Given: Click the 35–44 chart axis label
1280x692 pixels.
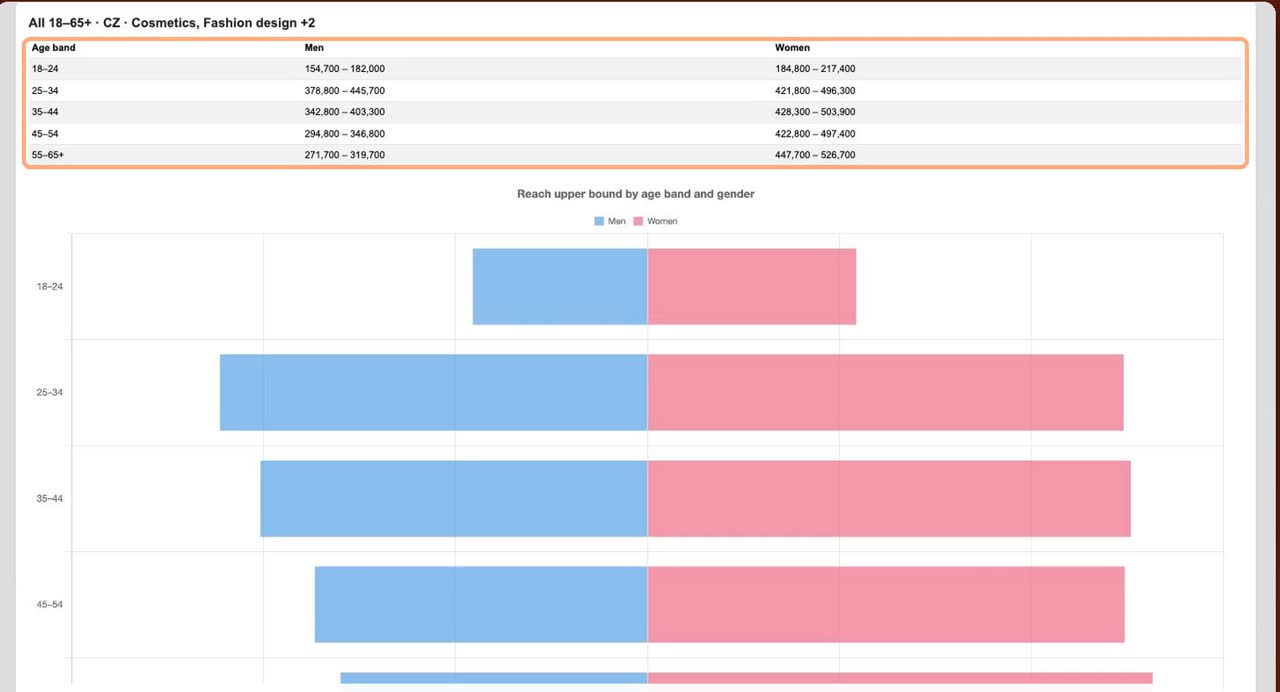Looking at the screenshot, I should coord(50,499).
